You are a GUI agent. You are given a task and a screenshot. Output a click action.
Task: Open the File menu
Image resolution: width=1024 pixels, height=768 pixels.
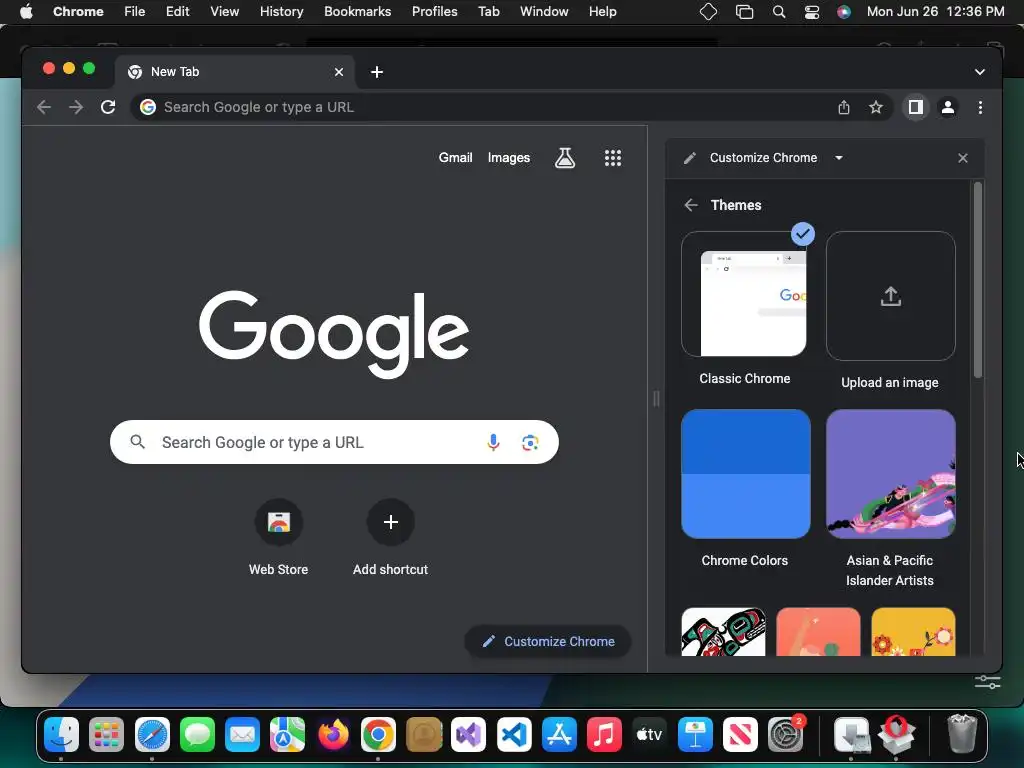(135, 12)
